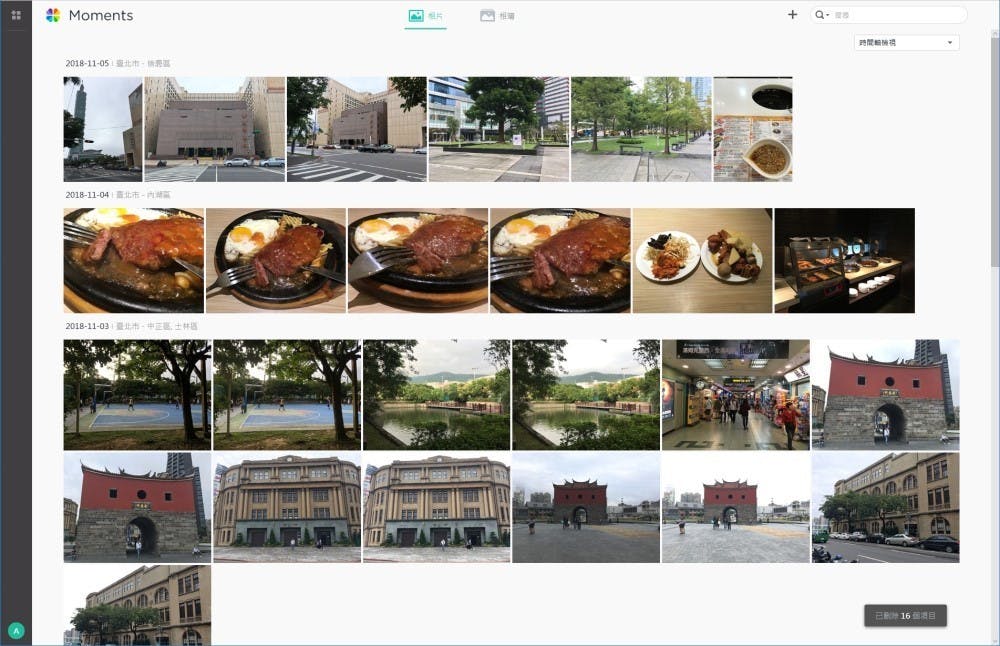The image size is (1000, 646).
Task: Click the magnifier icon in the search bar
Action: click(x=820, y=15)
